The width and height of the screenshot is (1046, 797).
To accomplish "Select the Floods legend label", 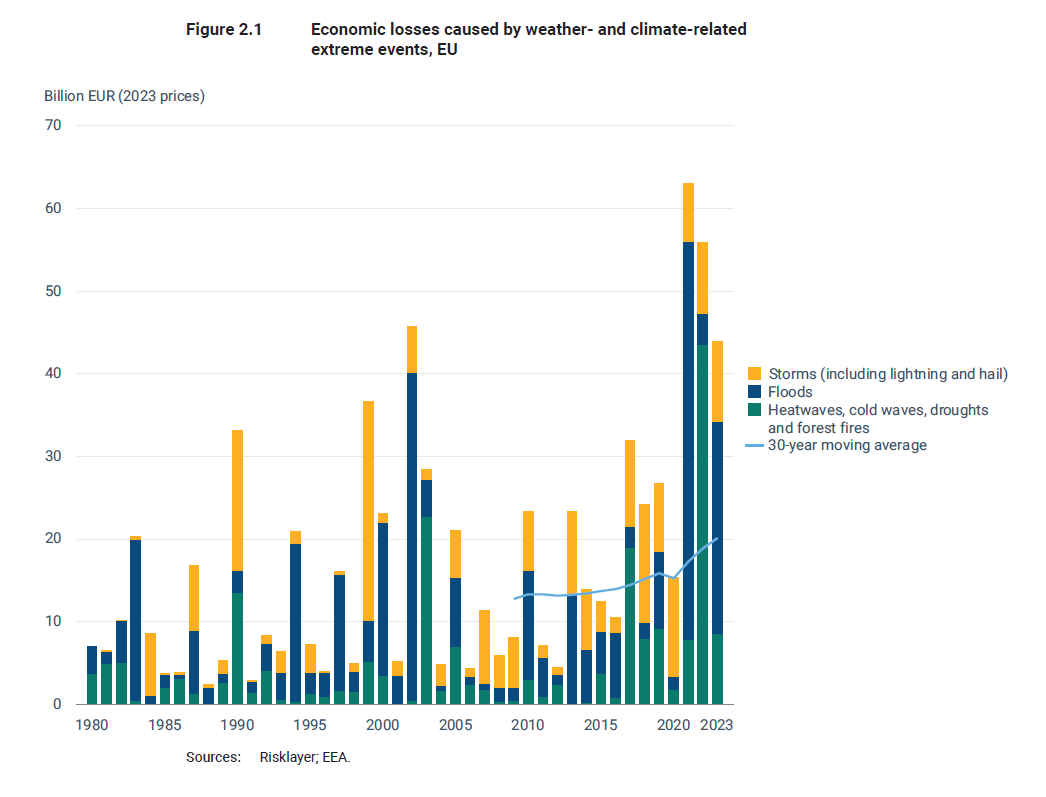I will click(x=790, y=392).
